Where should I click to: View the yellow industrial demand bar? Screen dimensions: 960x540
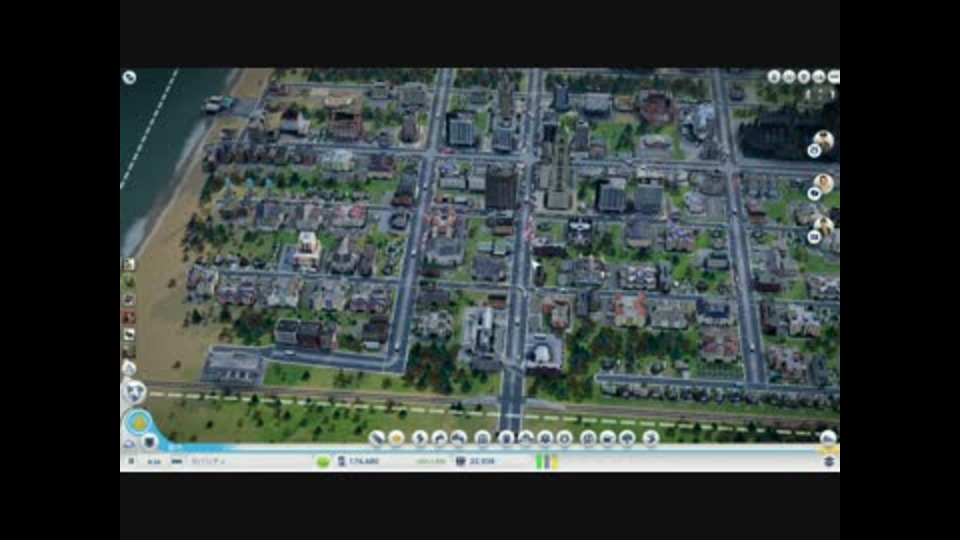click(x=555, y=462)
